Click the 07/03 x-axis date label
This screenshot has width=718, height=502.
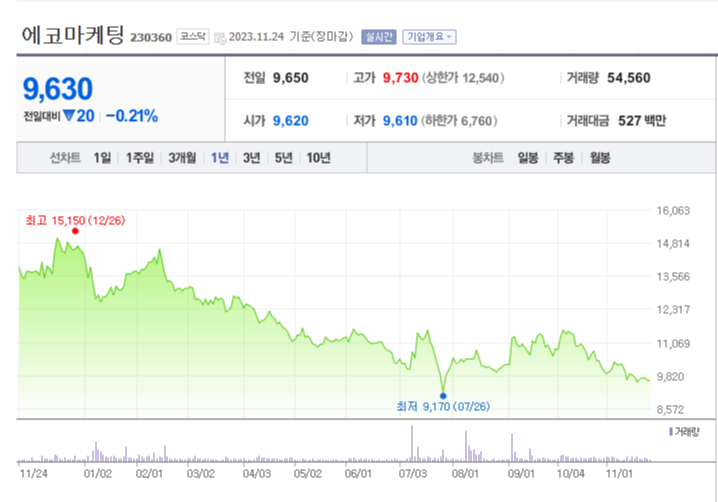coord(413,474)
